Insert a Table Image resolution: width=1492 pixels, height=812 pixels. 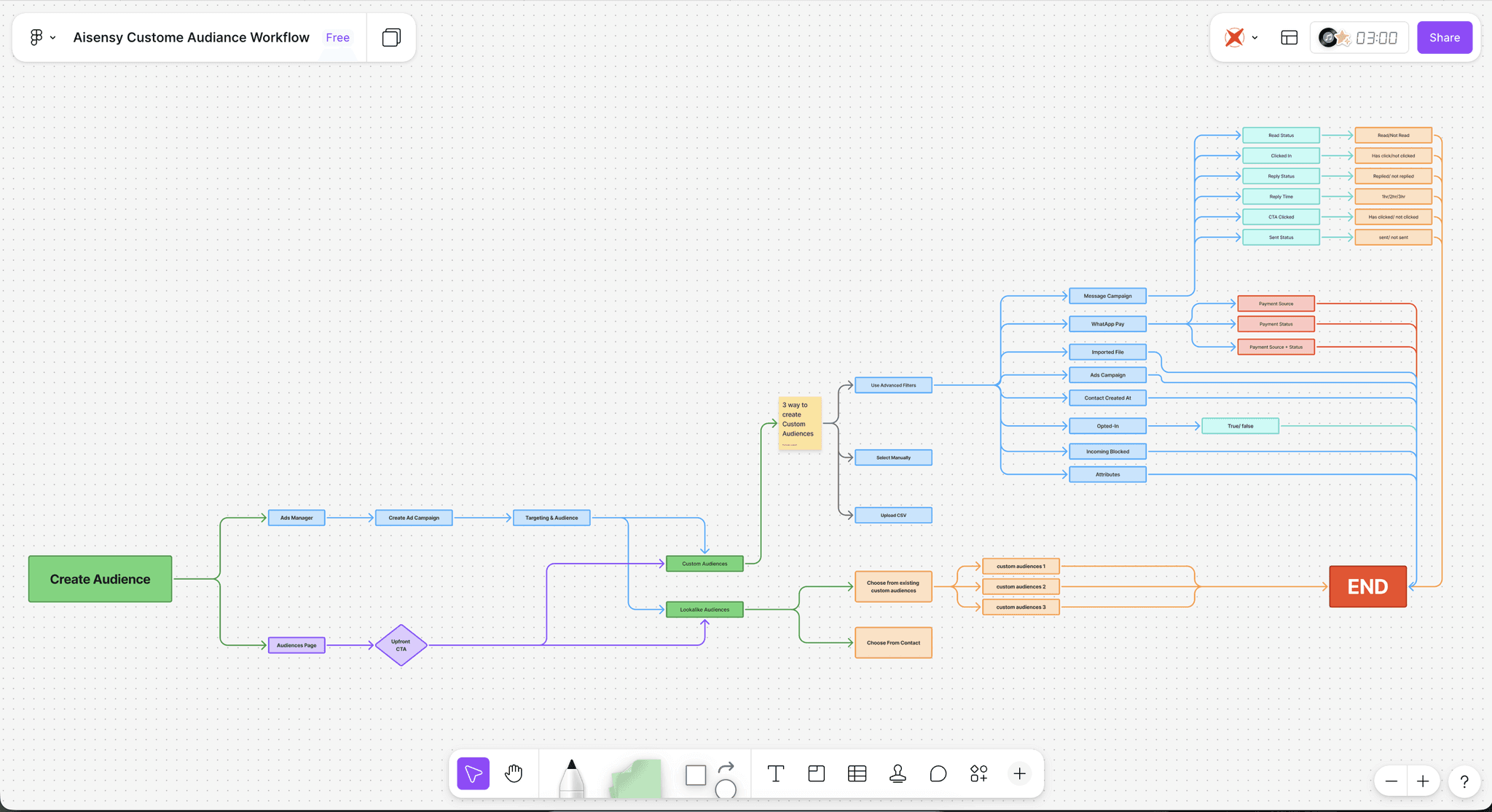coord(857,773)
